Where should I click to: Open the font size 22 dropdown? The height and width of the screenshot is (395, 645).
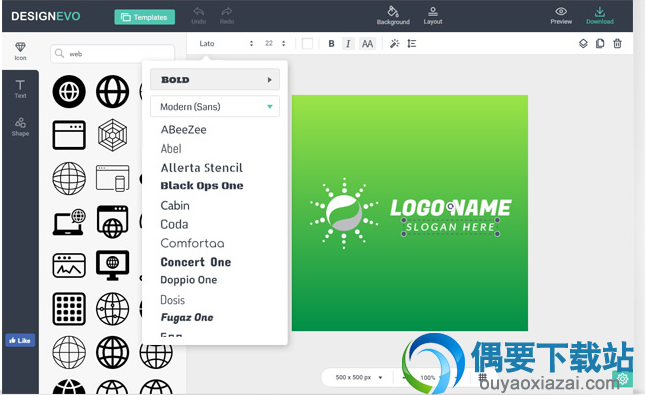pyautogui.click(x=274, y=44)
